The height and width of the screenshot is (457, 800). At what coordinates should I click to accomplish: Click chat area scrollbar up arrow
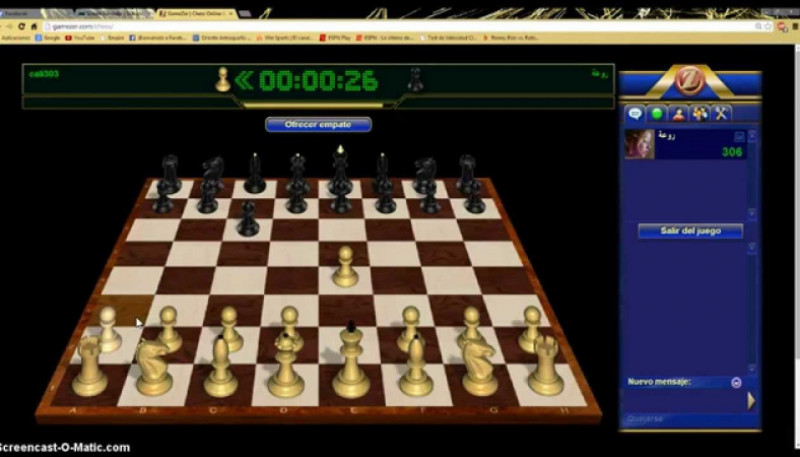click(752, 247)
